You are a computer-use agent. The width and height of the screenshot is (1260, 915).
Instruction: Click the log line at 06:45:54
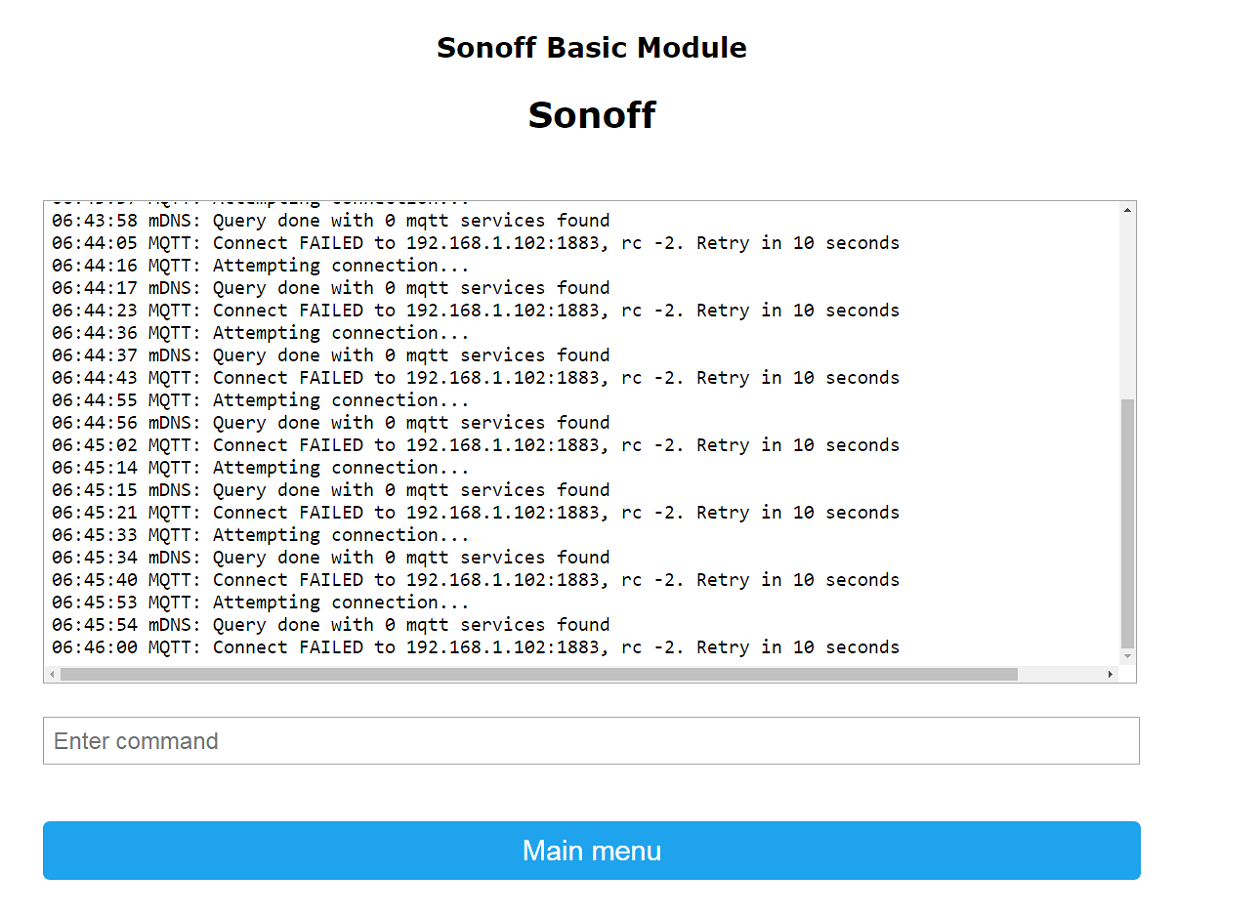(331, 625)
